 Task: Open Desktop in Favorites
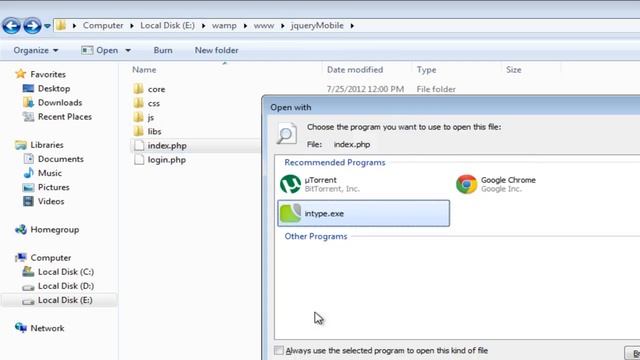click(54, 89)
